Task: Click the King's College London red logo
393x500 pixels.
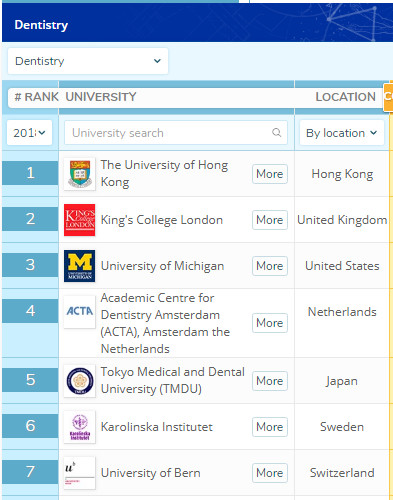Action: (79, 220)
